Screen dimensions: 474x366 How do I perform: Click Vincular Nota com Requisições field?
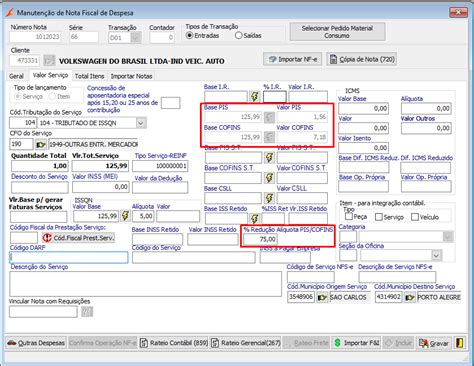coord(43,312)
